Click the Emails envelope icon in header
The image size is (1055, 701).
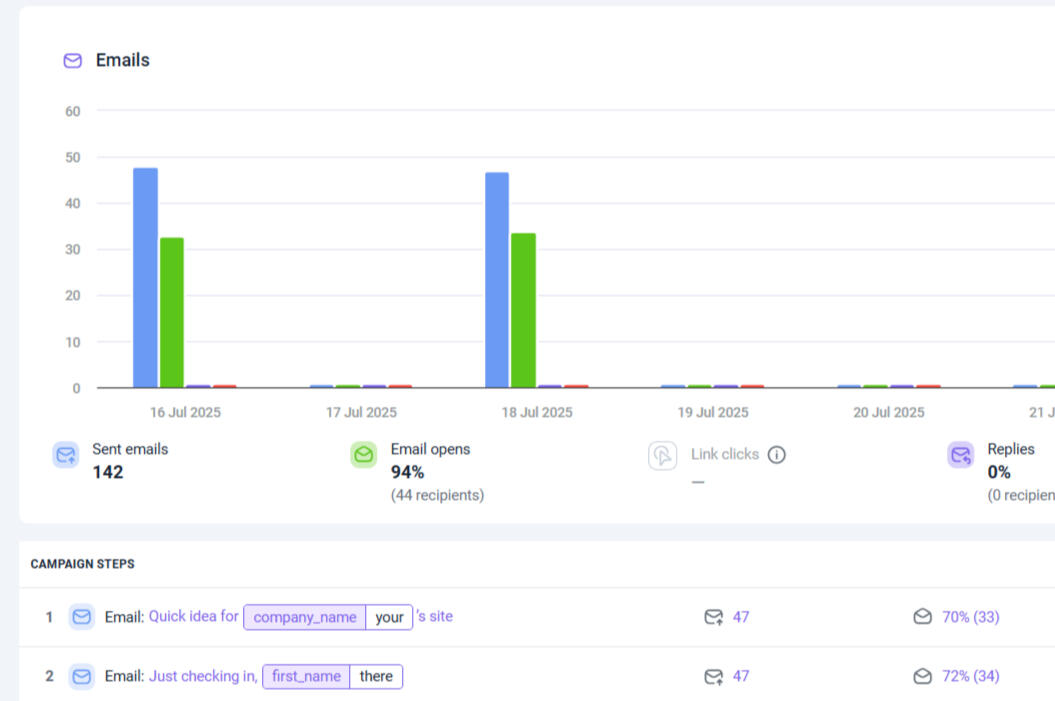72,61
